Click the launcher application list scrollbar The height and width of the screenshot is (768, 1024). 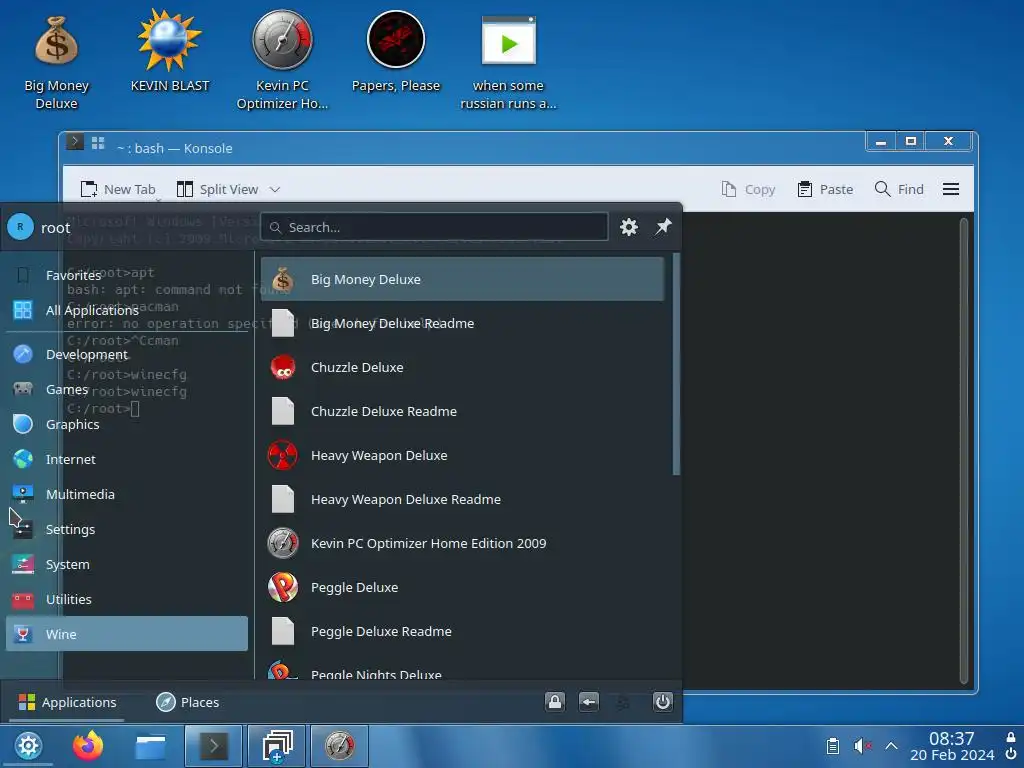pyautogui.click(x=676, y=364)
